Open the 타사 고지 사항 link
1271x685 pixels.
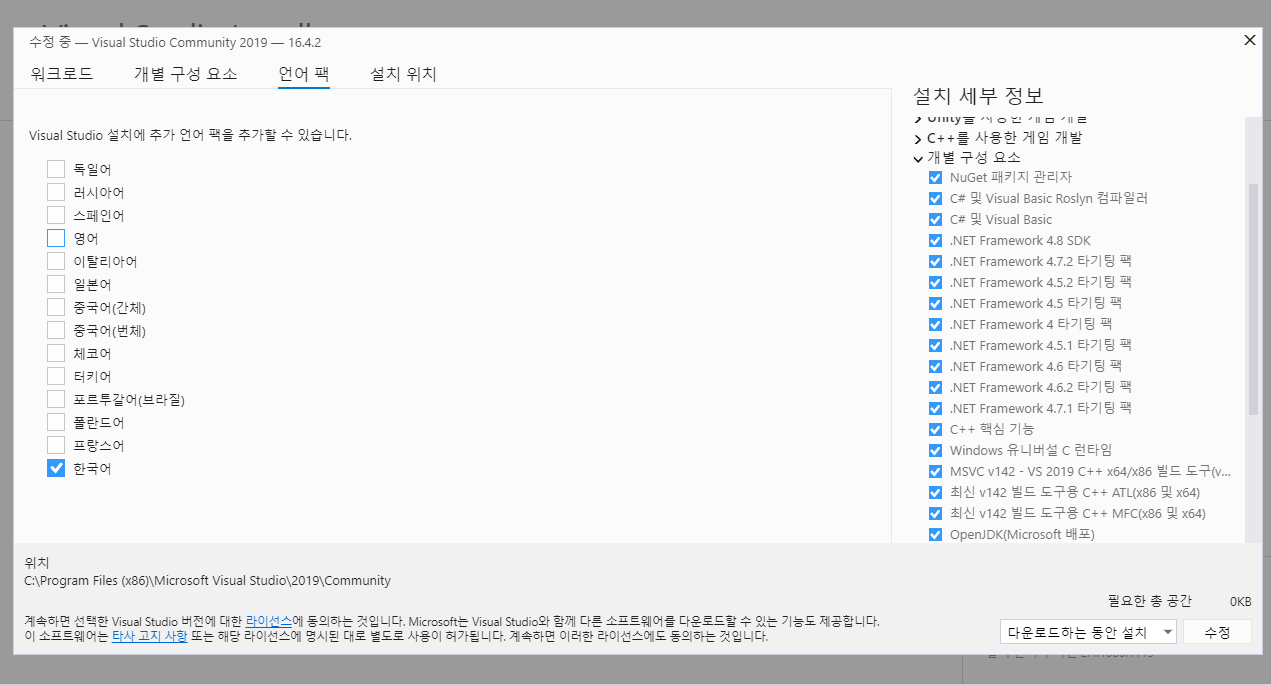click(x=149, y=636)
